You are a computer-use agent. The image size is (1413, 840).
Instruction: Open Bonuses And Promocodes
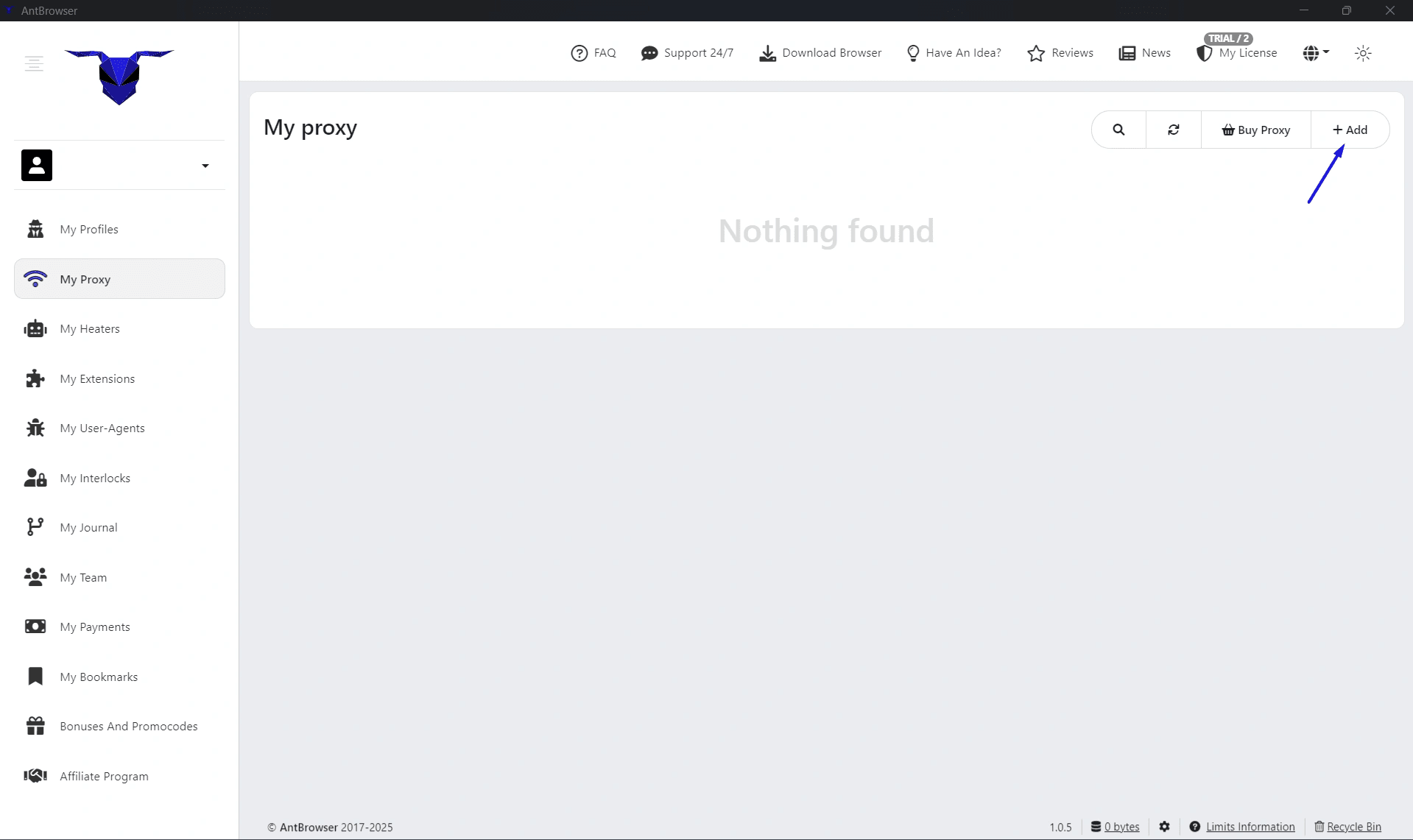(119, 726)
